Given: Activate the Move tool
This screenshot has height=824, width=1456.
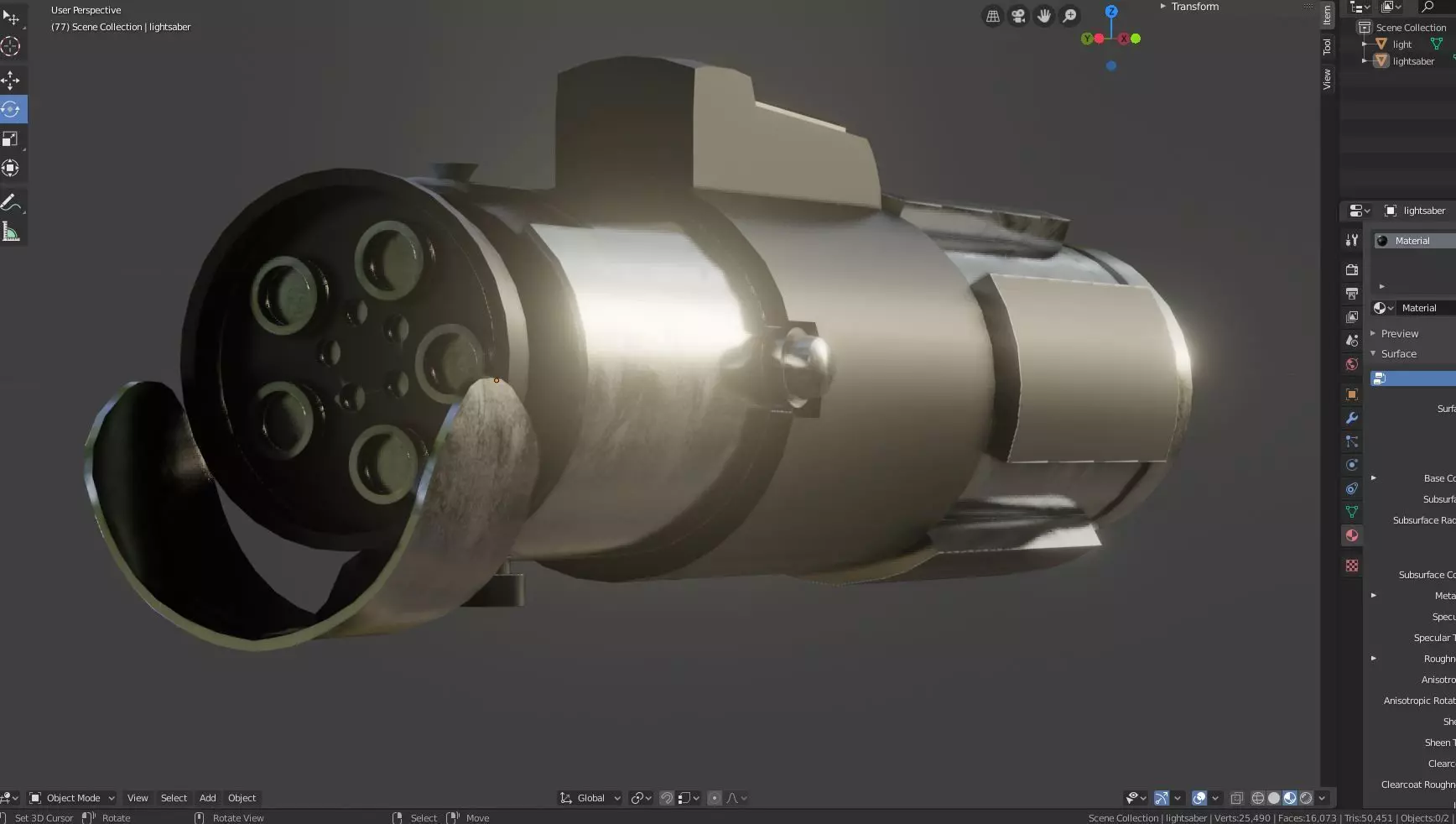Looking at the screenshot, I should 11,80.
